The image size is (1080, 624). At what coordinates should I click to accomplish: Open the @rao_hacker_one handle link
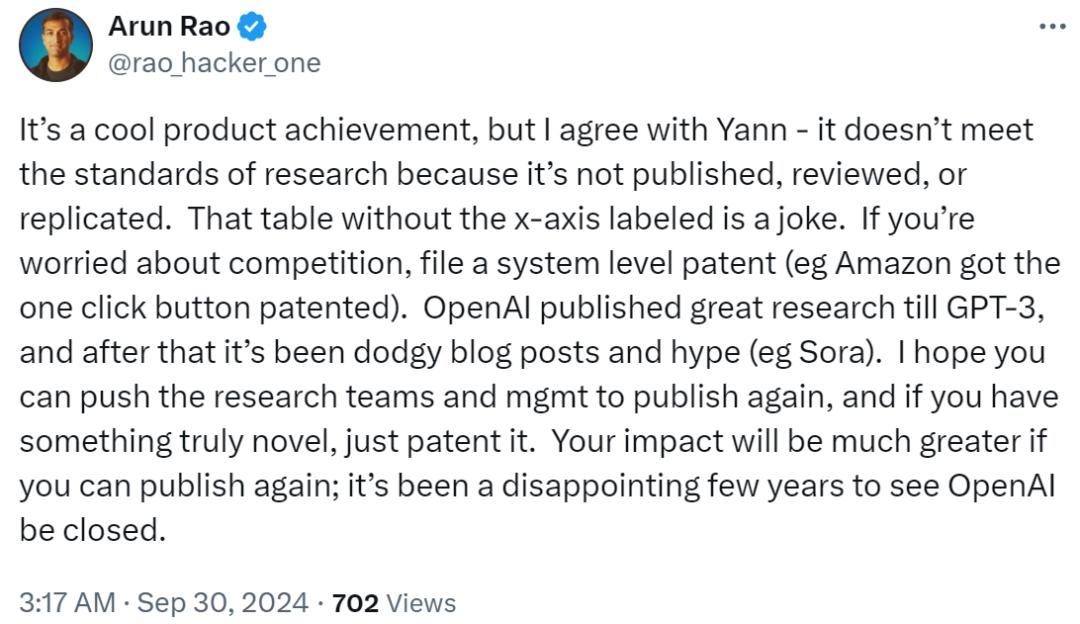coord(214,63)
